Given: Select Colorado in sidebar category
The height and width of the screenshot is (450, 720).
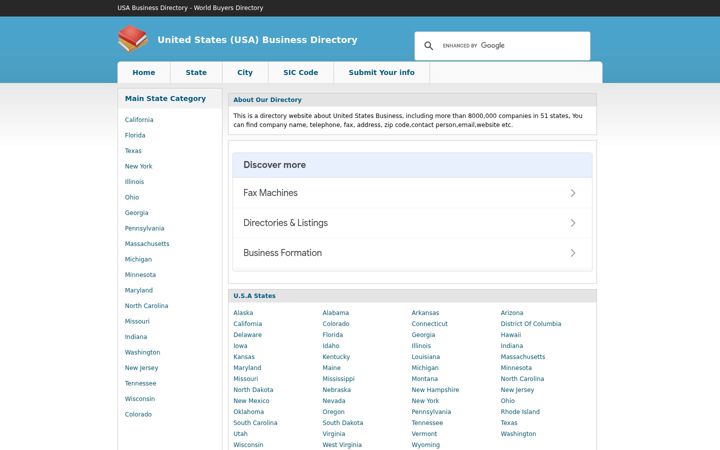Looking at the screenshot, I should point(138,414).
